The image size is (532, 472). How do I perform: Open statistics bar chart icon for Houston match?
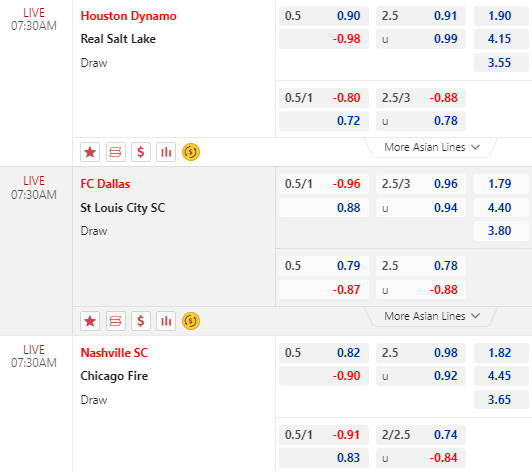(x=166, y=152)
